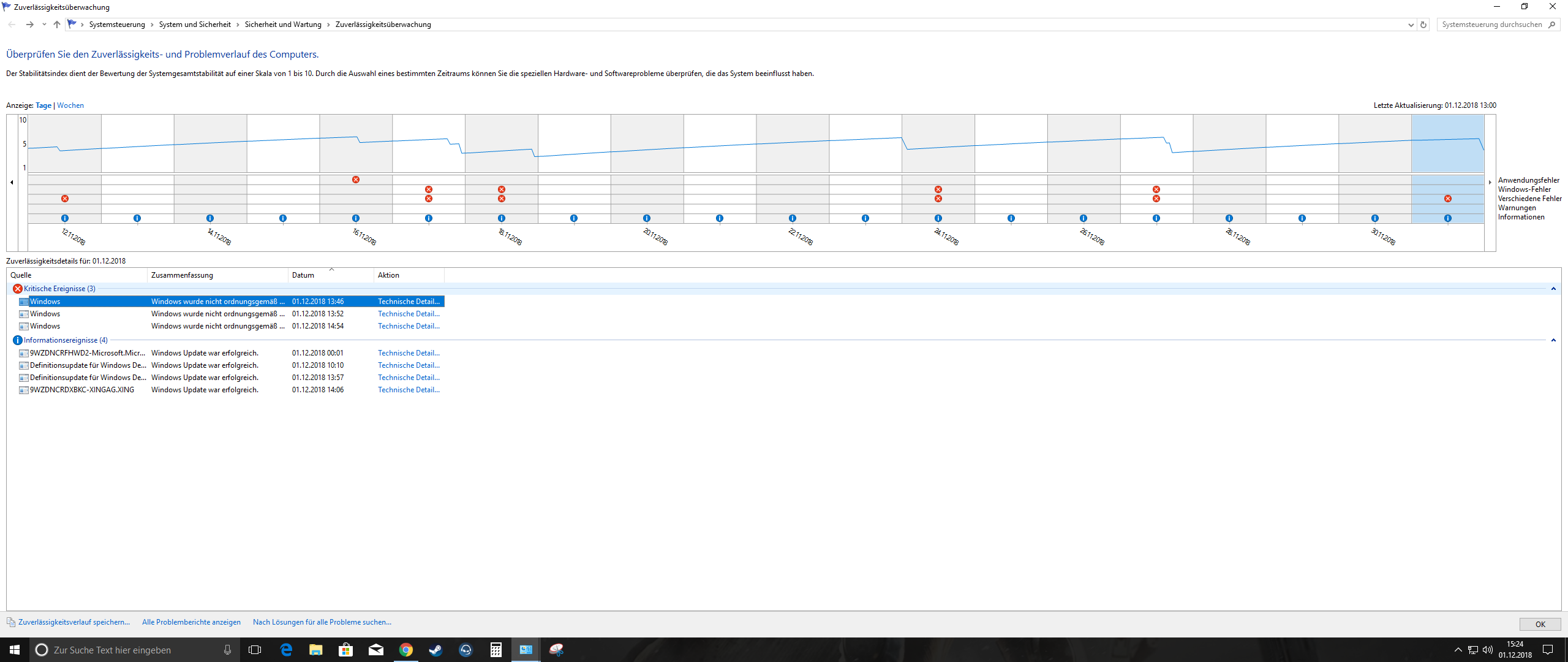Collapse the Kritische Ereignisse group
The height and width of the screenshot is (662, 1568).
[x=1553, y=289]
